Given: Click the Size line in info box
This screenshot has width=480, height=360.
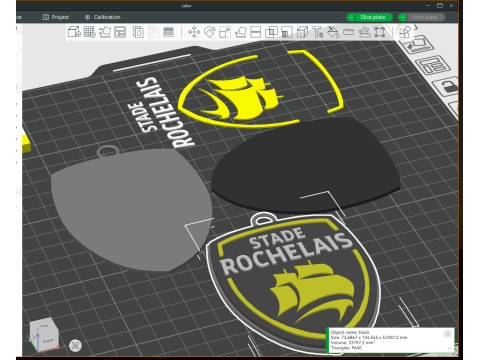Looking at the screenshot, I should (369, 338).
